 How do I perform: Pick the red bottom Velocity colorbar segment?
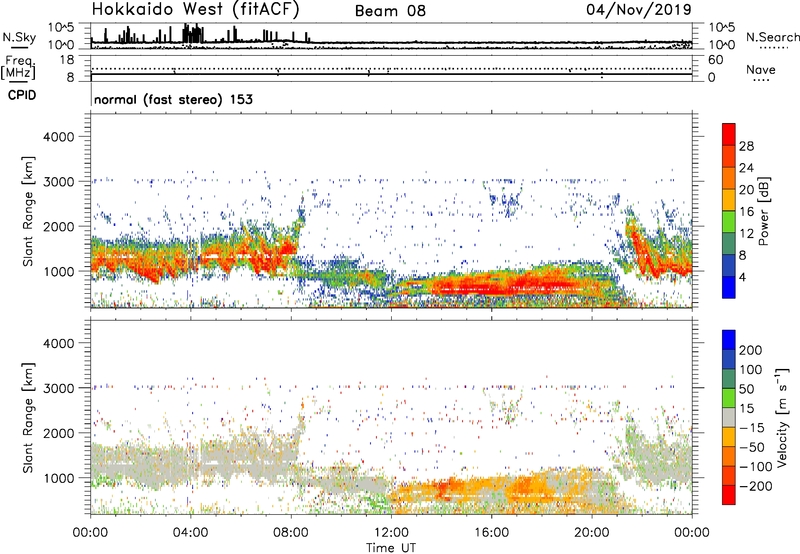[729, 495]
